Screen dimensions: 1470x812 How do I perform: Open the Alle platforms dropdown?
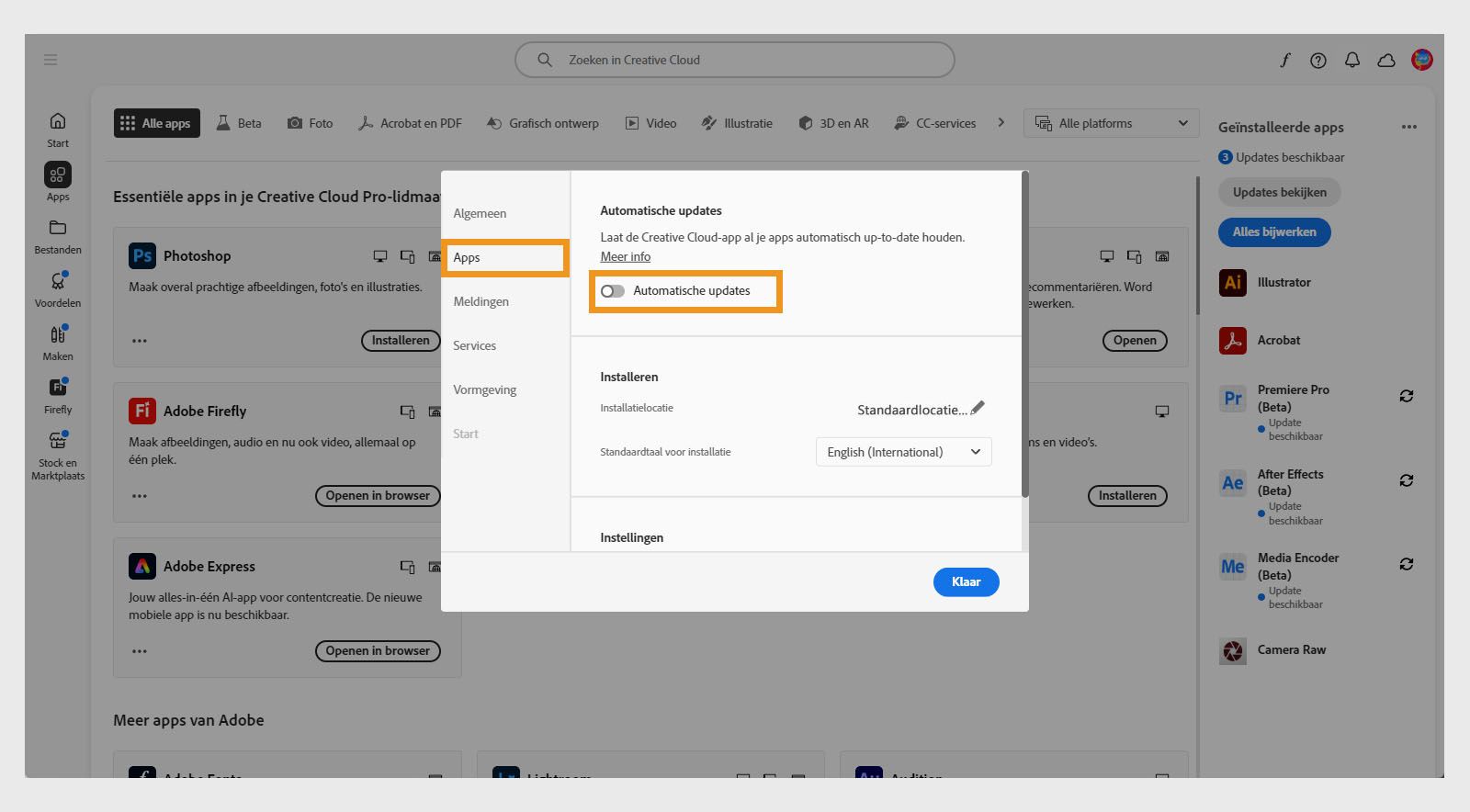[1112, 123]
